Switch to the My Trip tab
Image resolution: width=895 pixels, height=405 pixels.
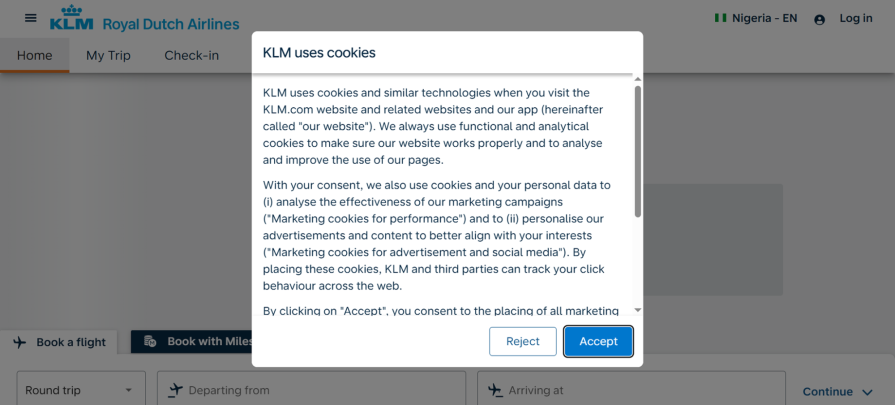(x=108, y=55)
